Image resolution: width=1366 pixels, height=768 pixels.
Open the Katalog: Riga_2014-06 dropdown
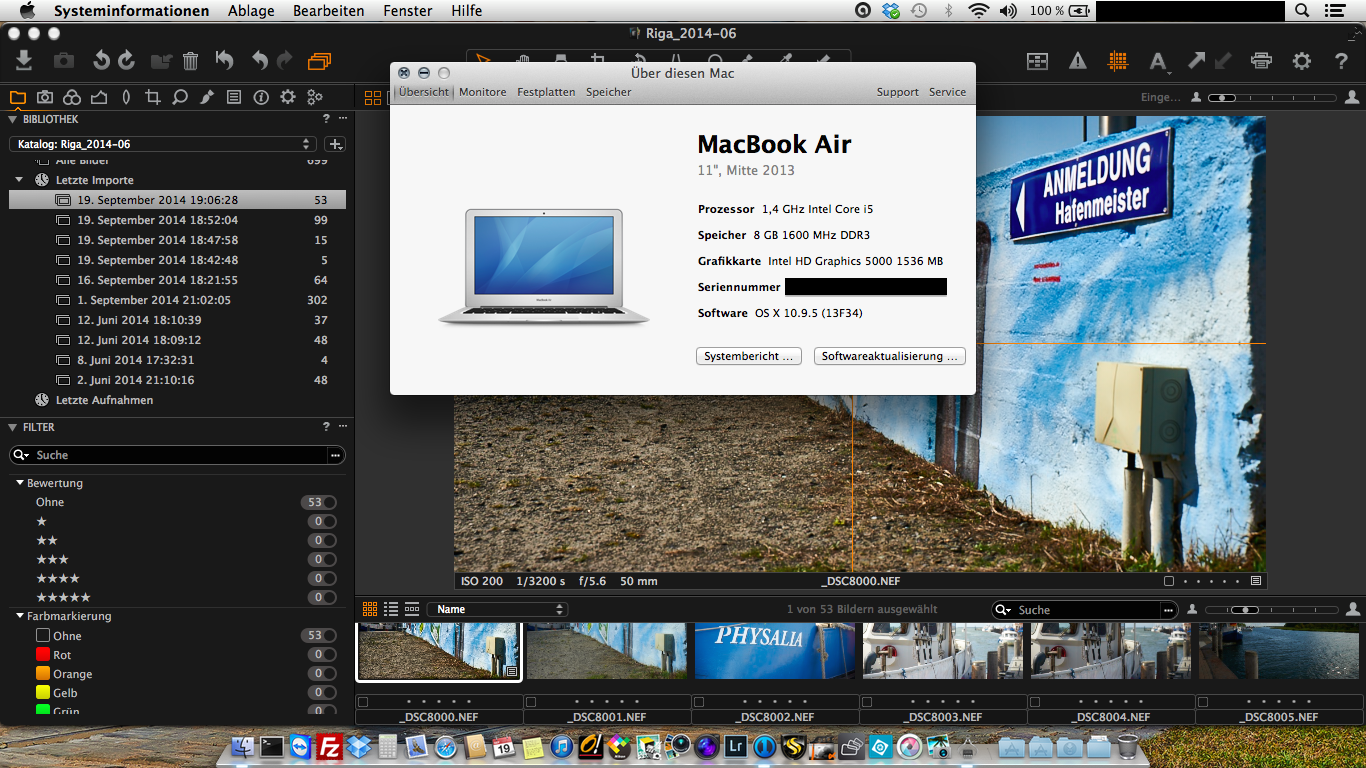165,144
